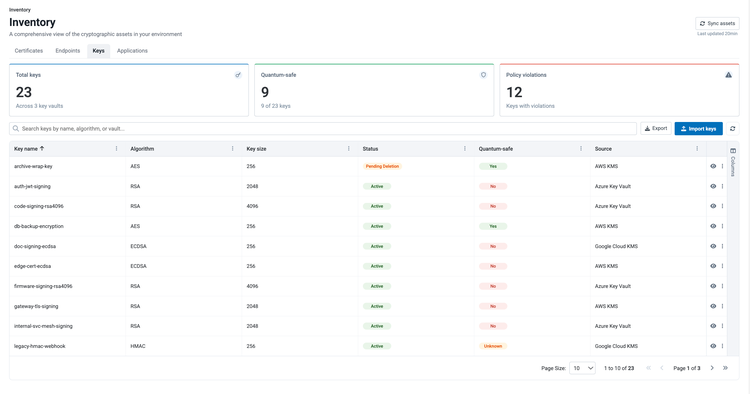Select the Keys tab
Image resolution: width=750 pixels, height=394 pixels.
[99, 51]
